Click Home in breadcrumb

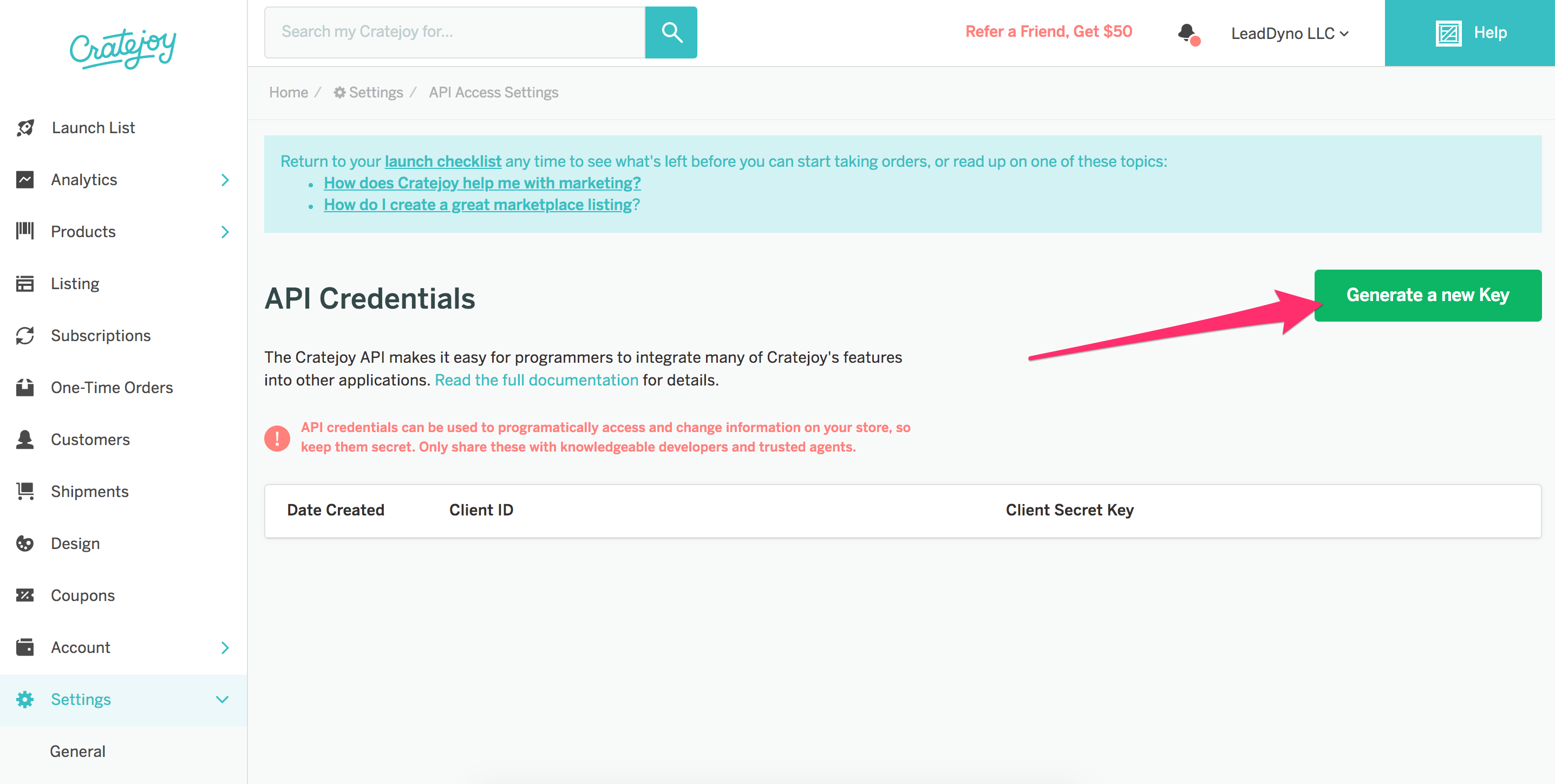coord(289,93)
